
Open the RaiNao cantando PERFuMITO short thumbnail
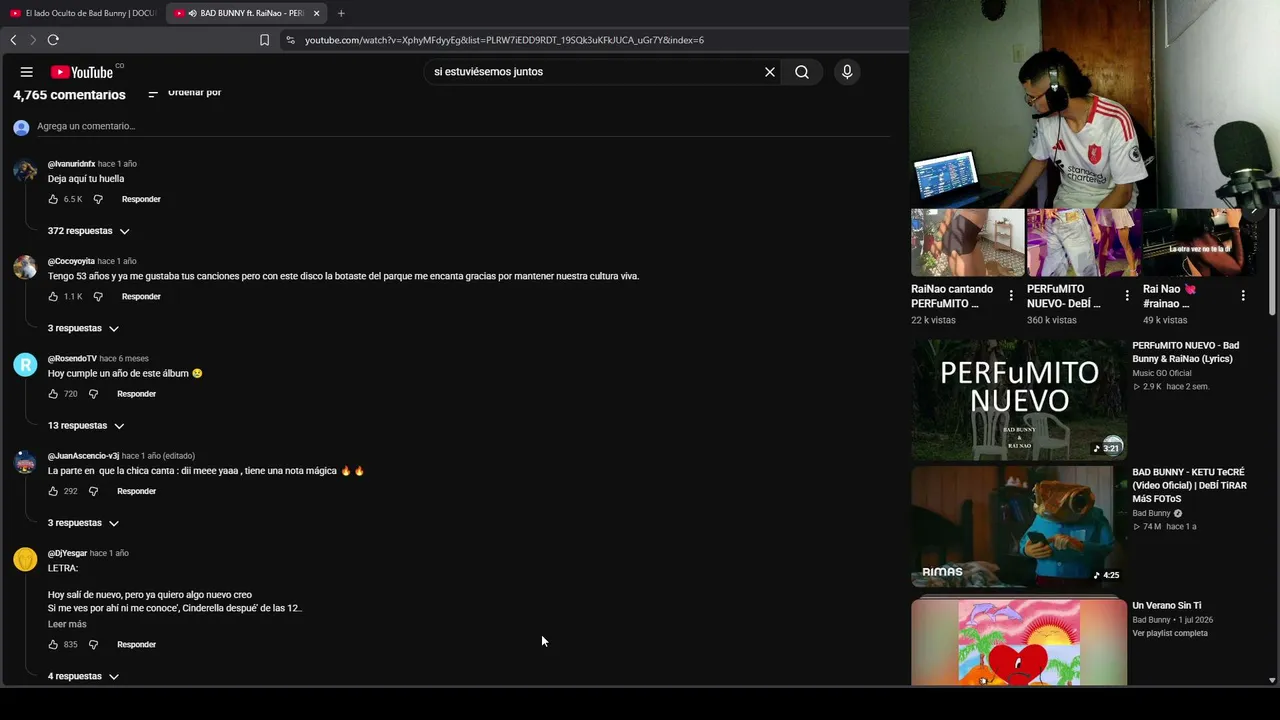(x=968, y=242)
